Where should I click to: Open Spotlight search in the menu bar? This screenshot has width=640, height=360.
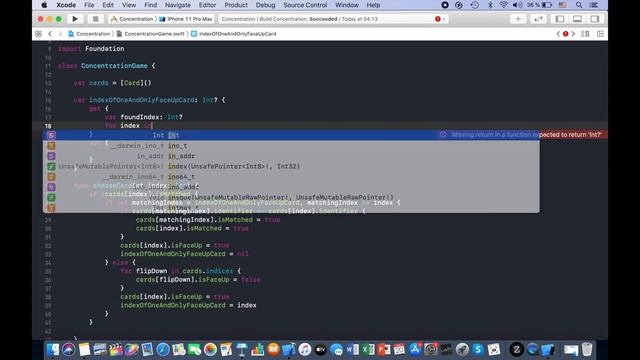(579, 5)
